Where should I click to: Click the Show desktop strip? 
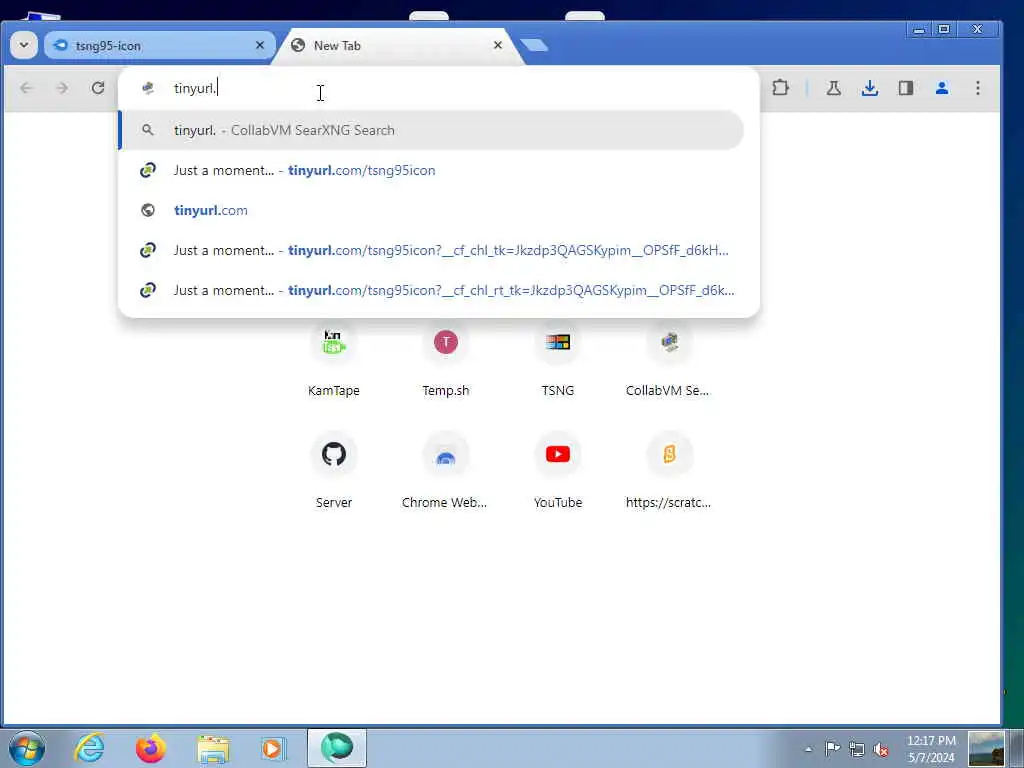[1016, 748]
